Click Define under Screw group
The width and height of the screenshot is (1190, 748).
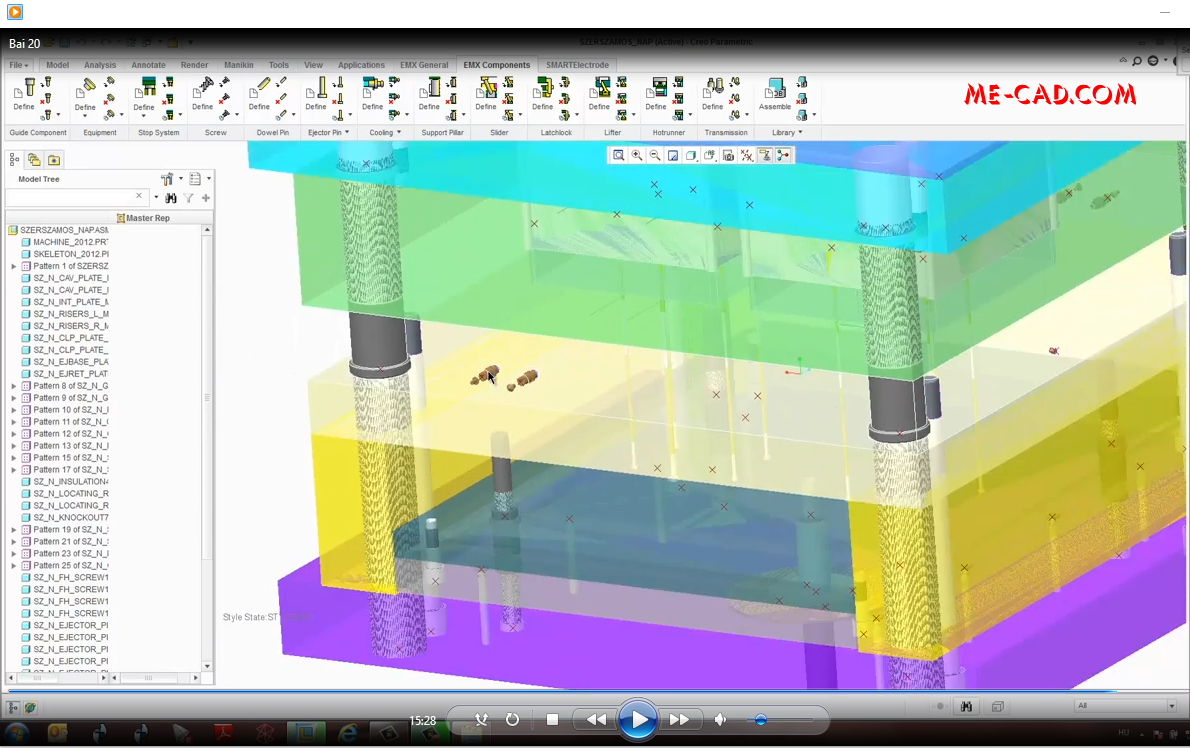[x=200, y=103]
